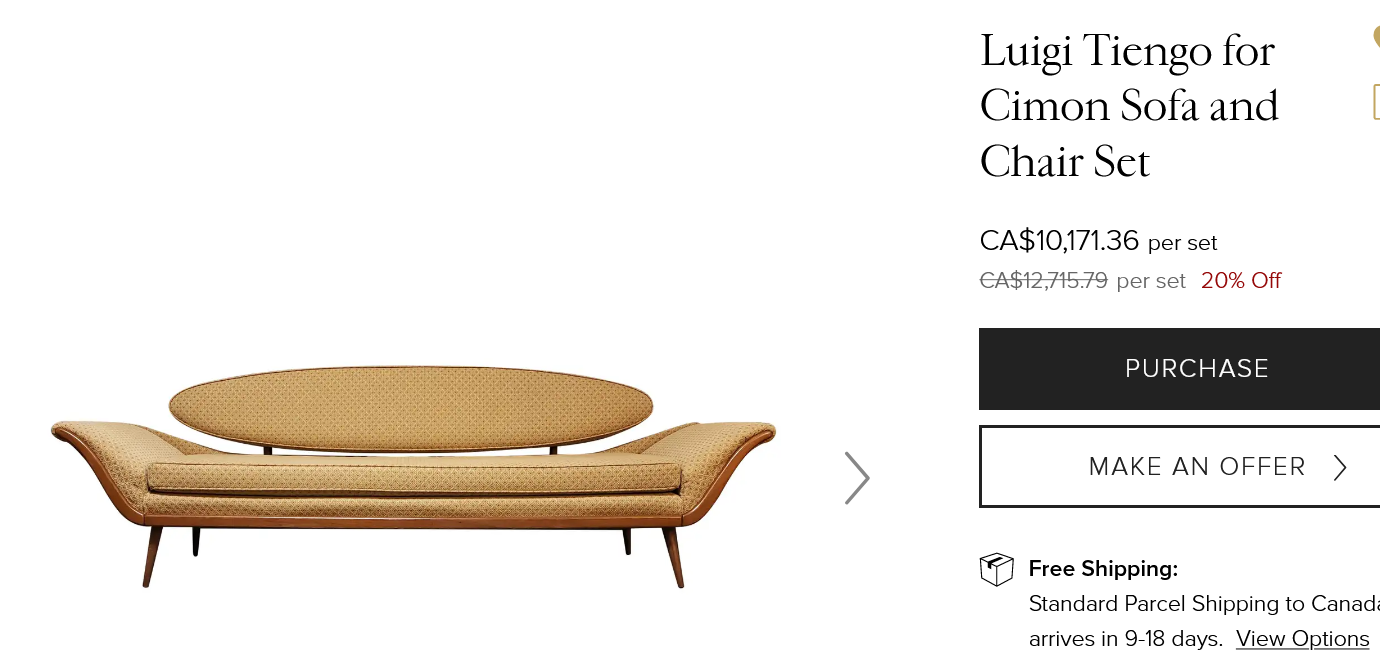The image size is (1380, 665).
Task: Open View Options for shipping
Action: point(1302,639)
